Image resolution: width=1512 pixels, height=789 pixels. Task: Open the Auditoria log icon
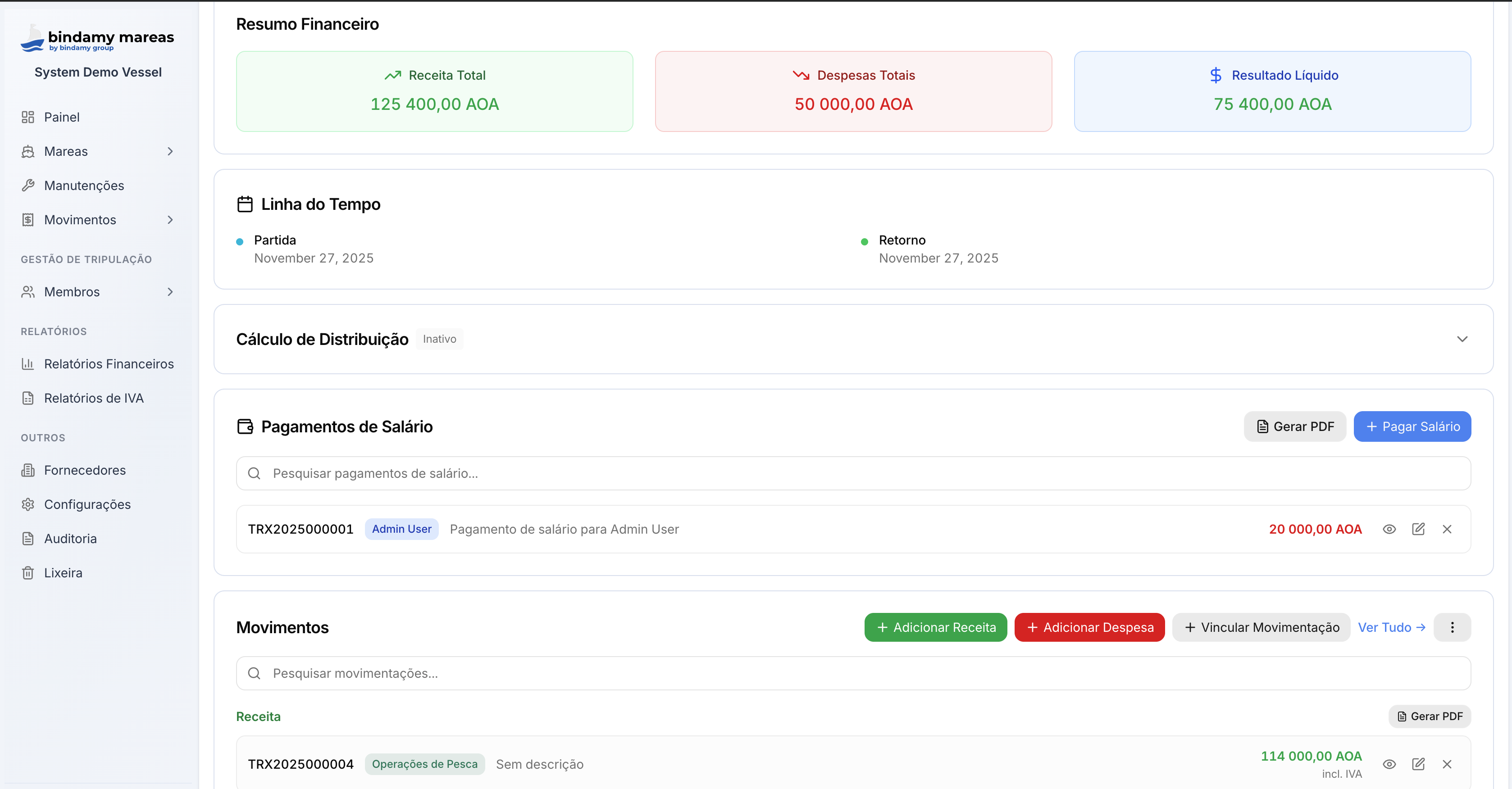click(29, 538)
